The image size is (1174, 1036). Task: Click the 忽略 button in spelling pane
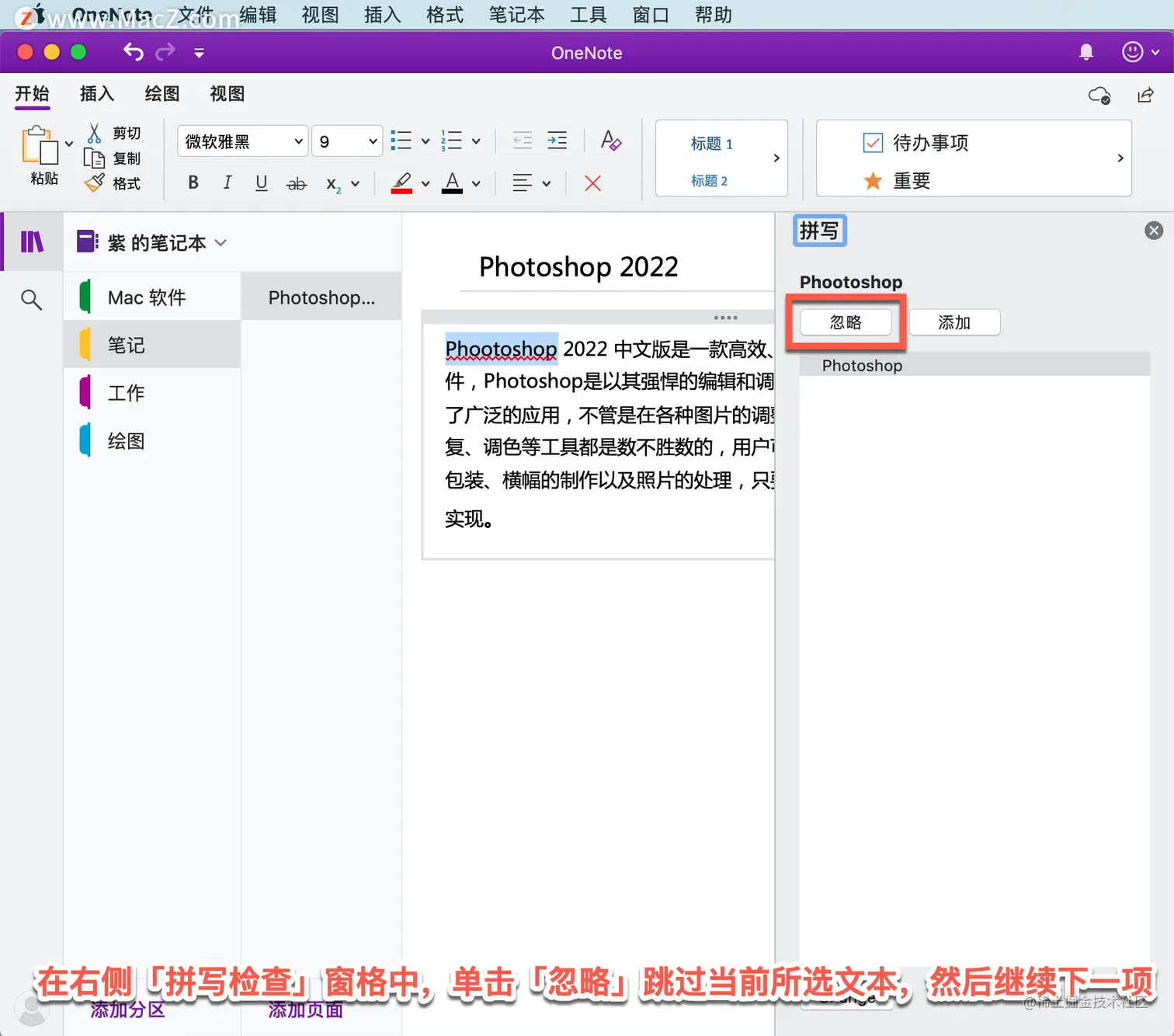coord(846,322)
